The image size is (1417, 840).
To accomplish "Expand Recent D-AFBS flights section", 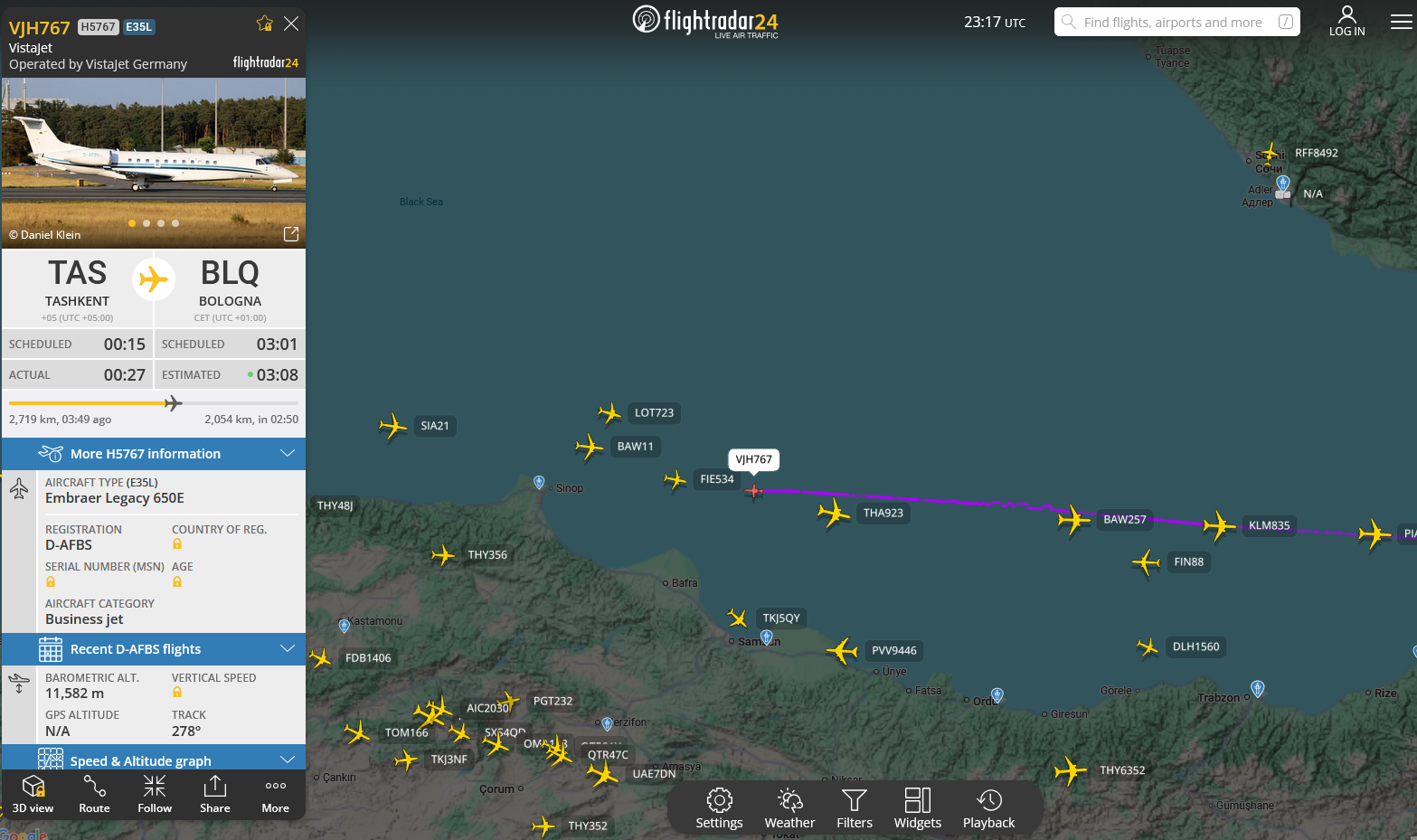I will coord(154,649).
